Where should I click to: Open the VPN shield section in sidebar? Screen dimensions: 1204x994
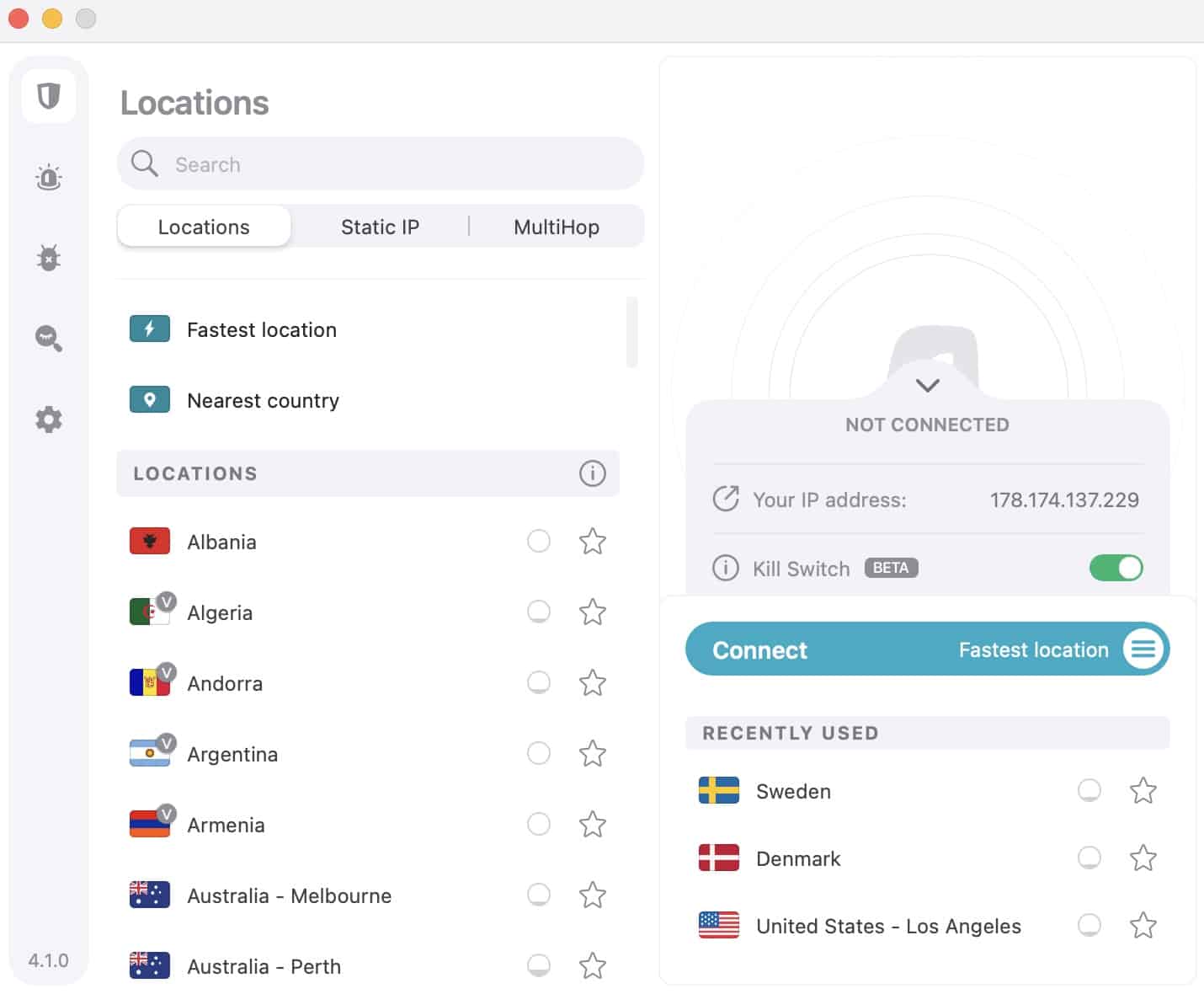point(49,96)
